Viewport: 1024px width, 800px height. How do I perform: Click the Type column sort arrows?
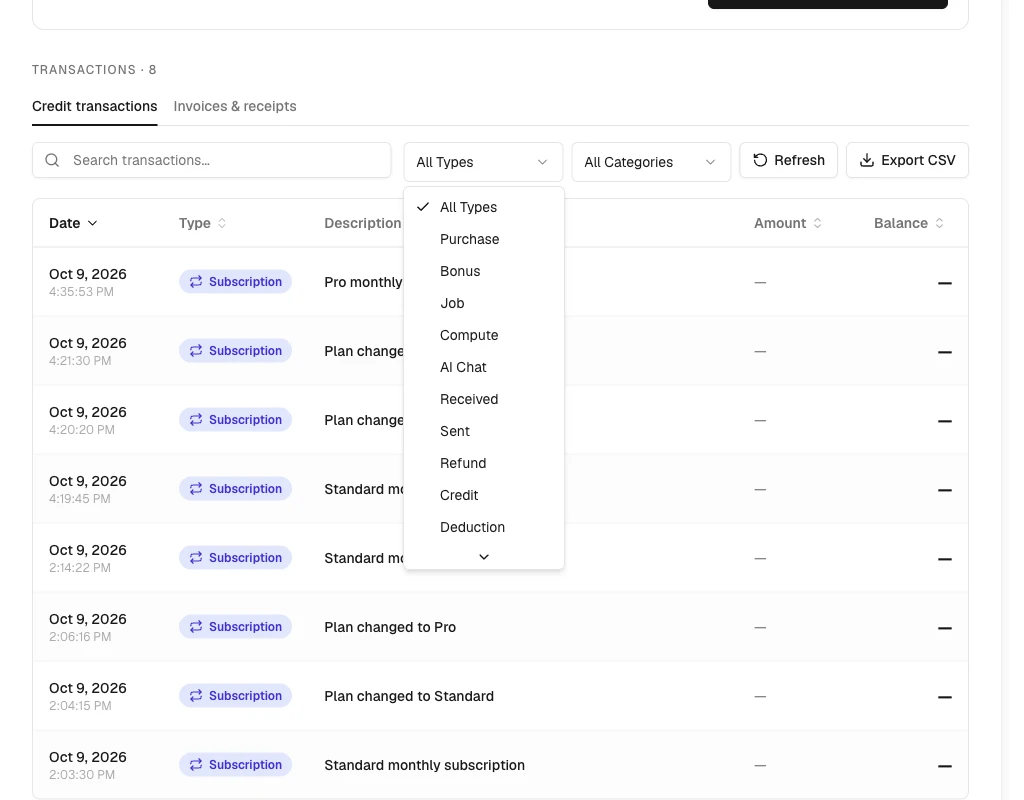222,223
